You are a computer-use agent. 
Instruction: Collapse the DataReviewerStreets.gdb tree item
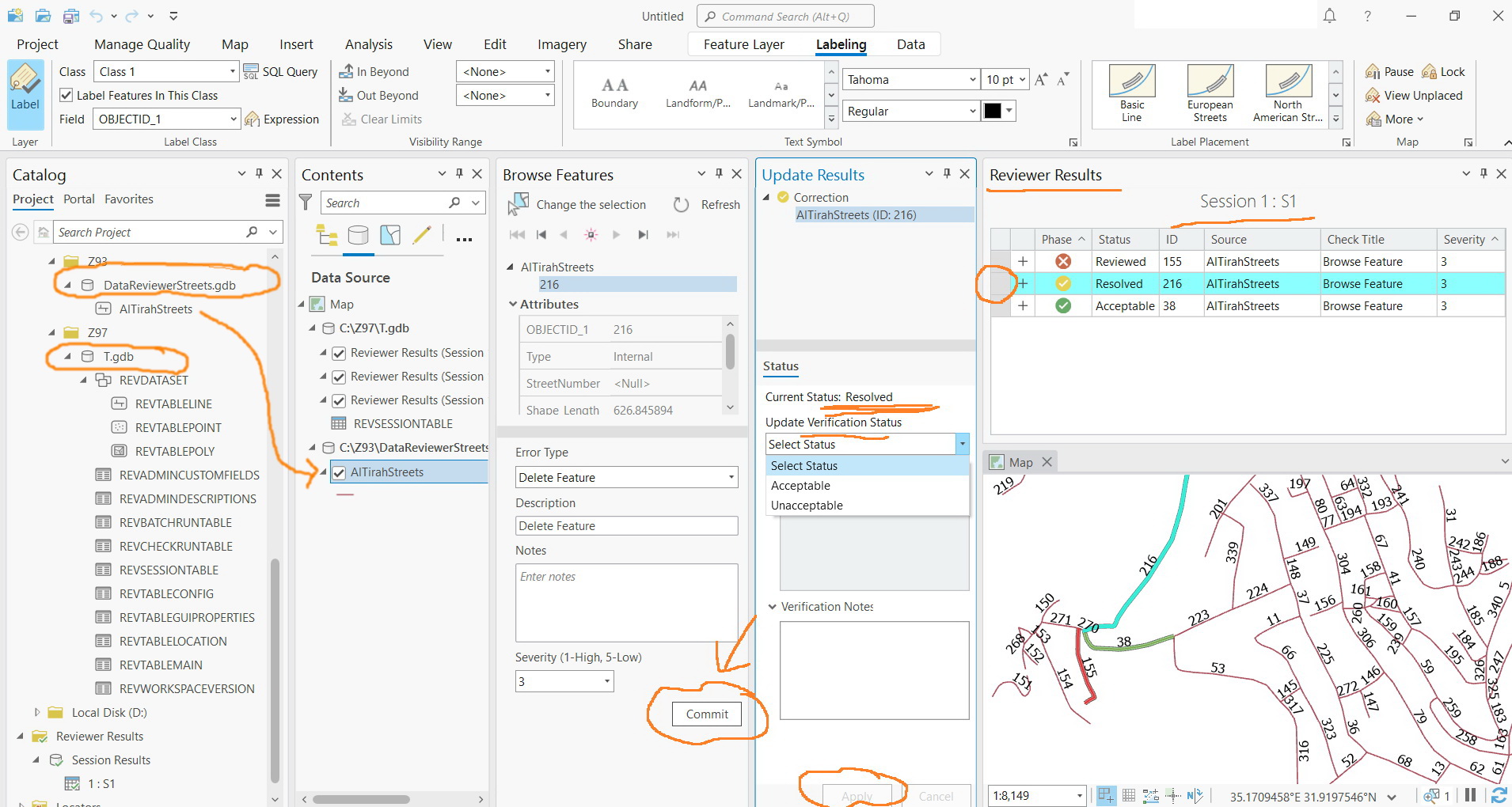[x=66, y=285]
